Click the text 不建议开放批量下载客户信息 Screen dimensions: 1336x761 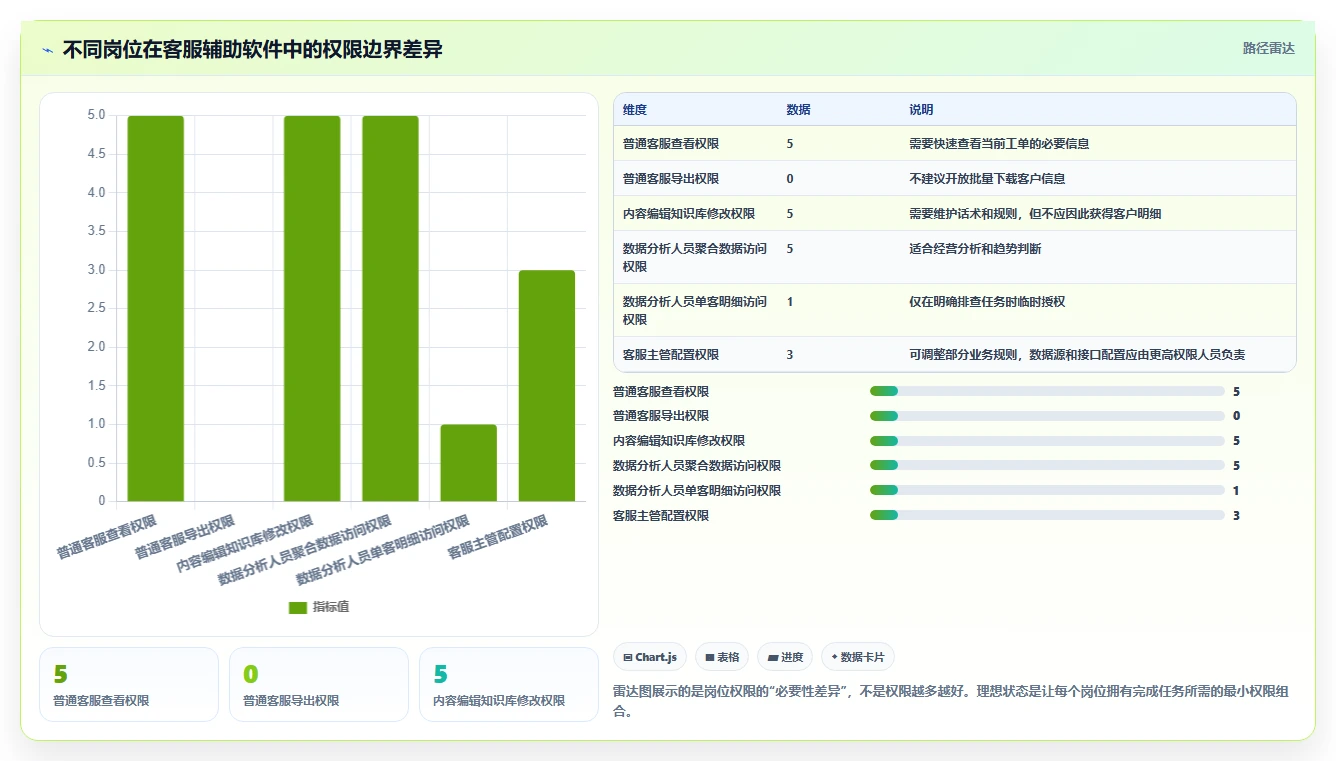(x=987, y=179)
